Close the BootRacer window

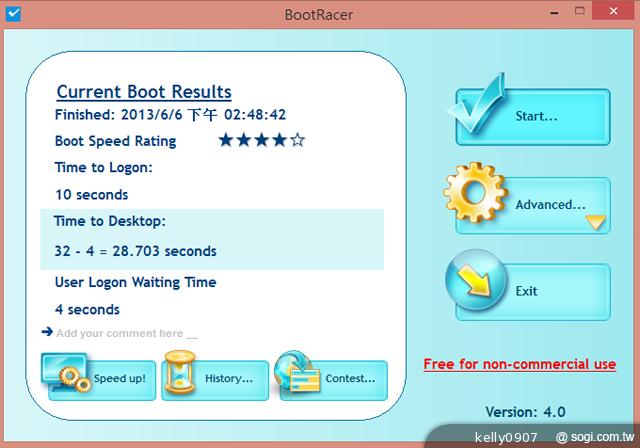click(x=615, y=13)
